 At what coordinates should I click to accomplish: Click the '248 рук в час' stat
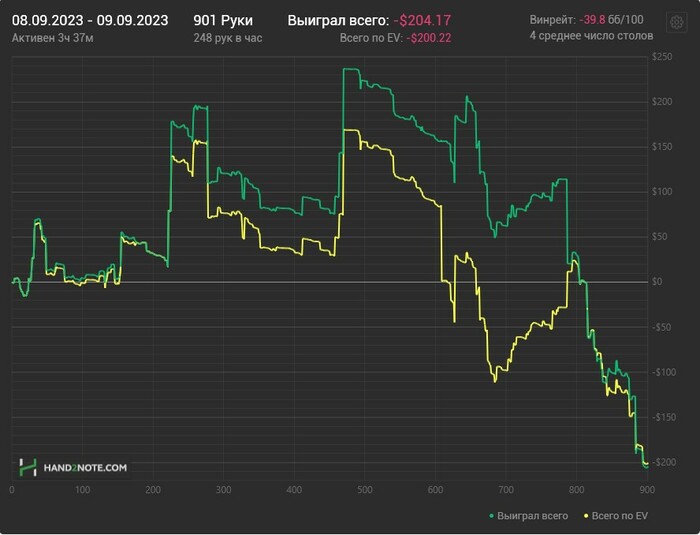pyautogui.click(x=227, y=37)
